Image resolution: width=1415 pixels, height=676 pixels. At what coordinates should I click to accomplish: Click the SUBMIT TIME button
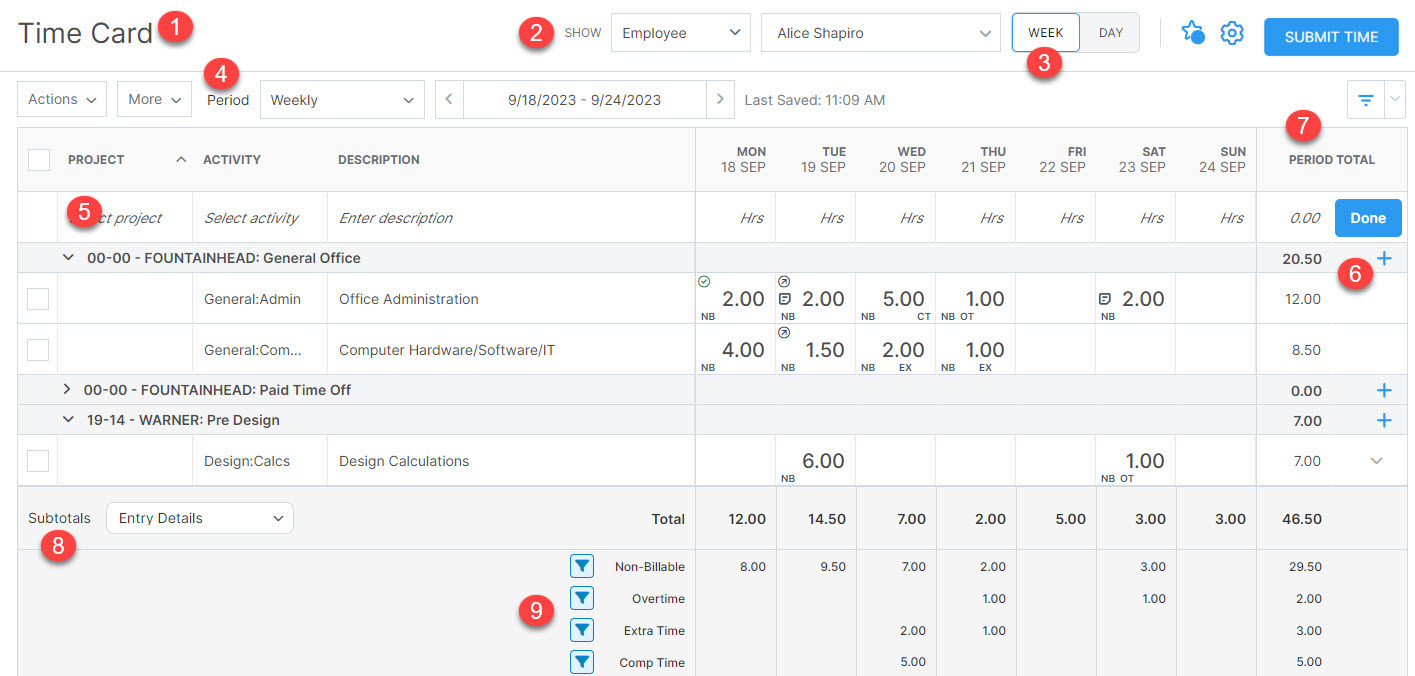[x=1331, y=37]
